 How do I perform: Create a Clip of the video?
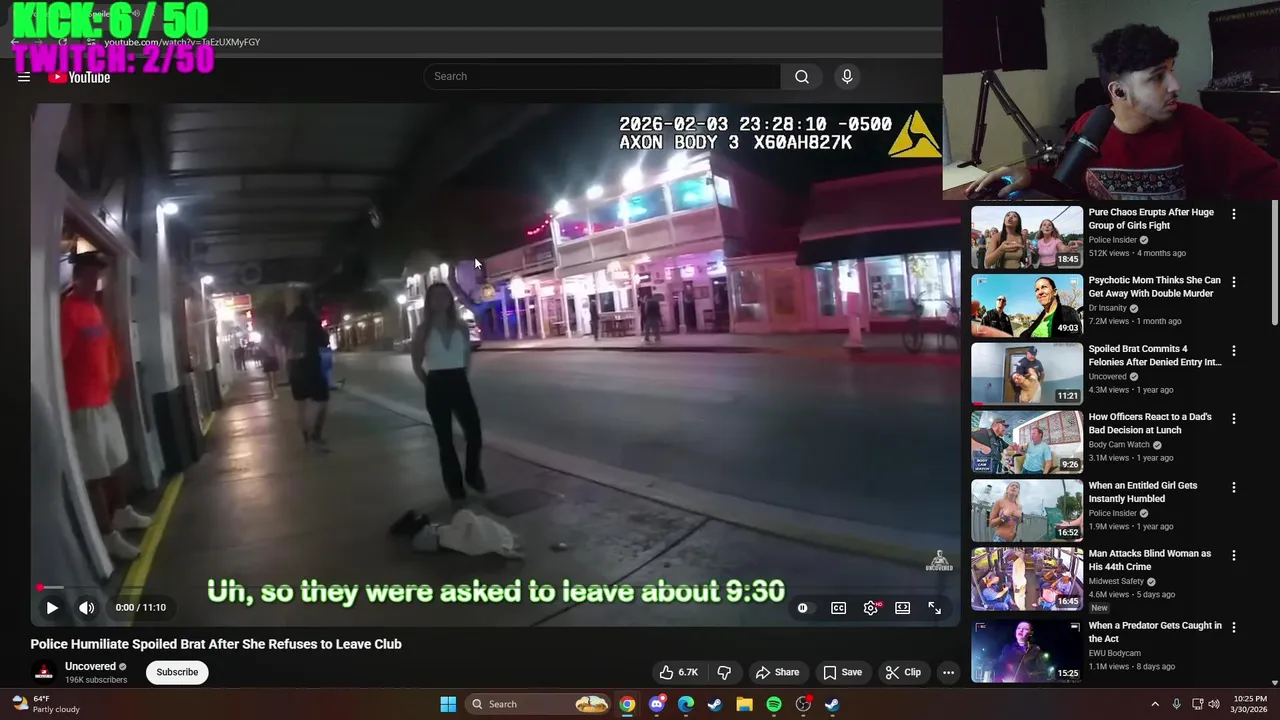[903, 672]
